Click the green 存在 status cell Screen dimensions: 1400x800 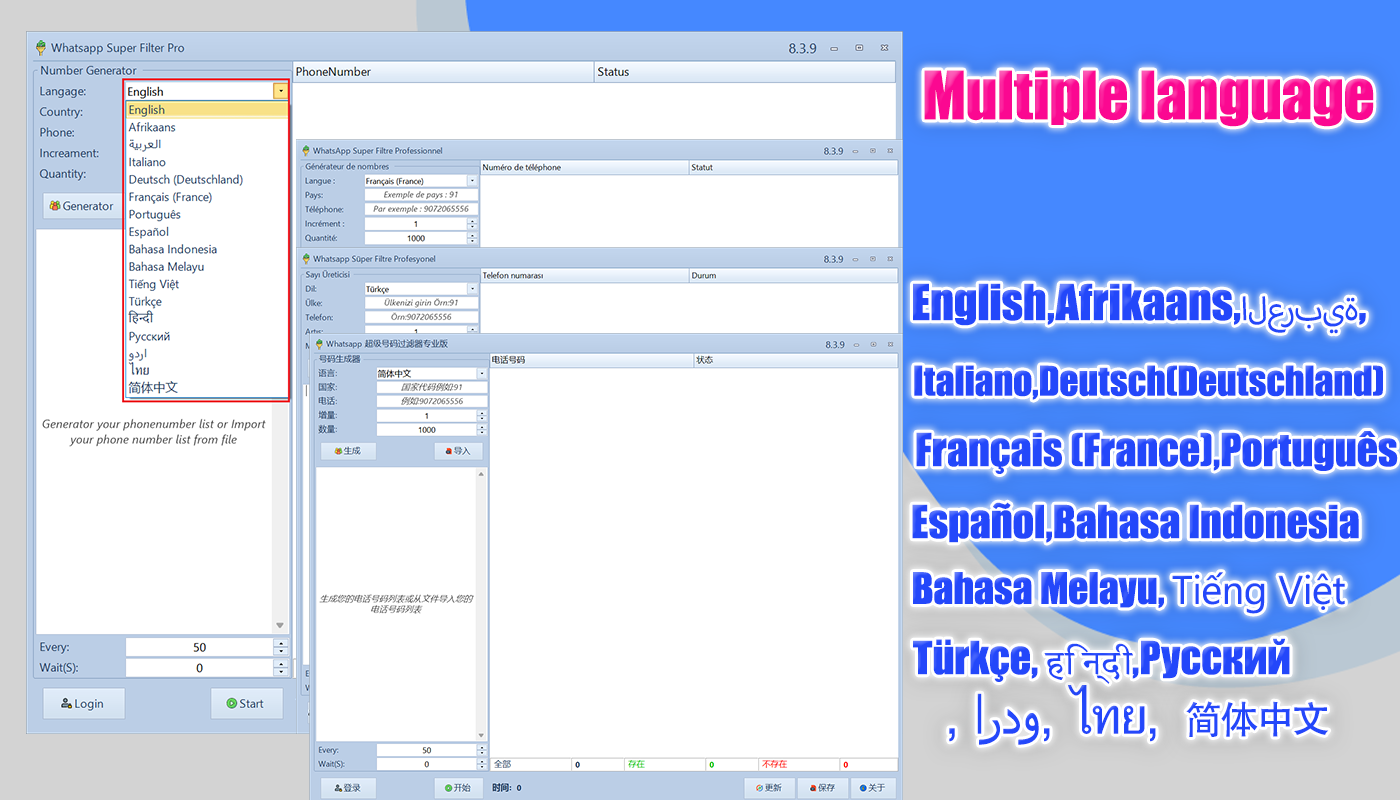pyautogui.click(x=665, y=765)
